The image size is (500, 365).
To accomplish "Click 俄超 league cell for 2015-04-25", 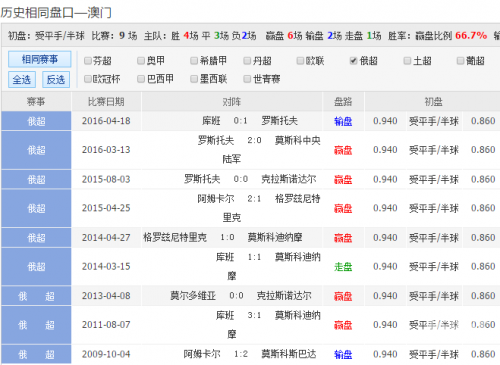I will [36, 208].
